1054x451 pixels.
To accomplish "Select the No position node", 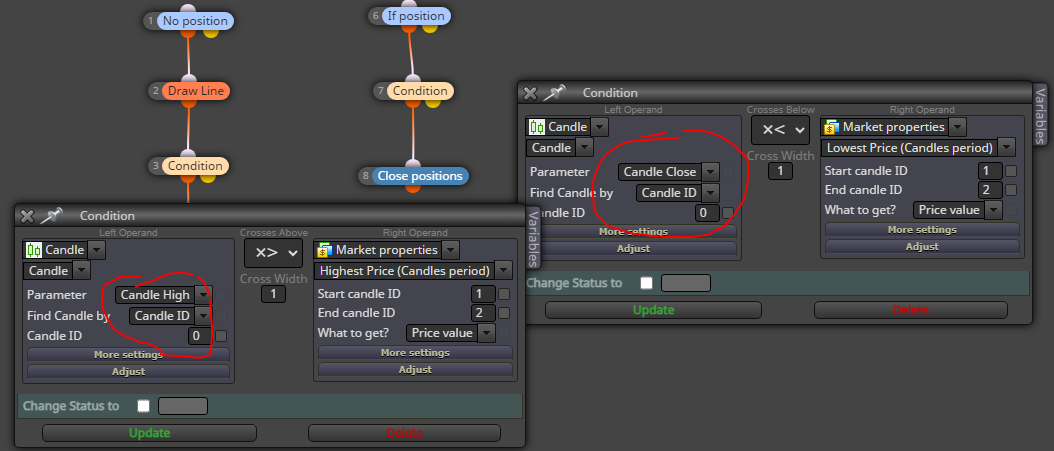I will point(195,21).
